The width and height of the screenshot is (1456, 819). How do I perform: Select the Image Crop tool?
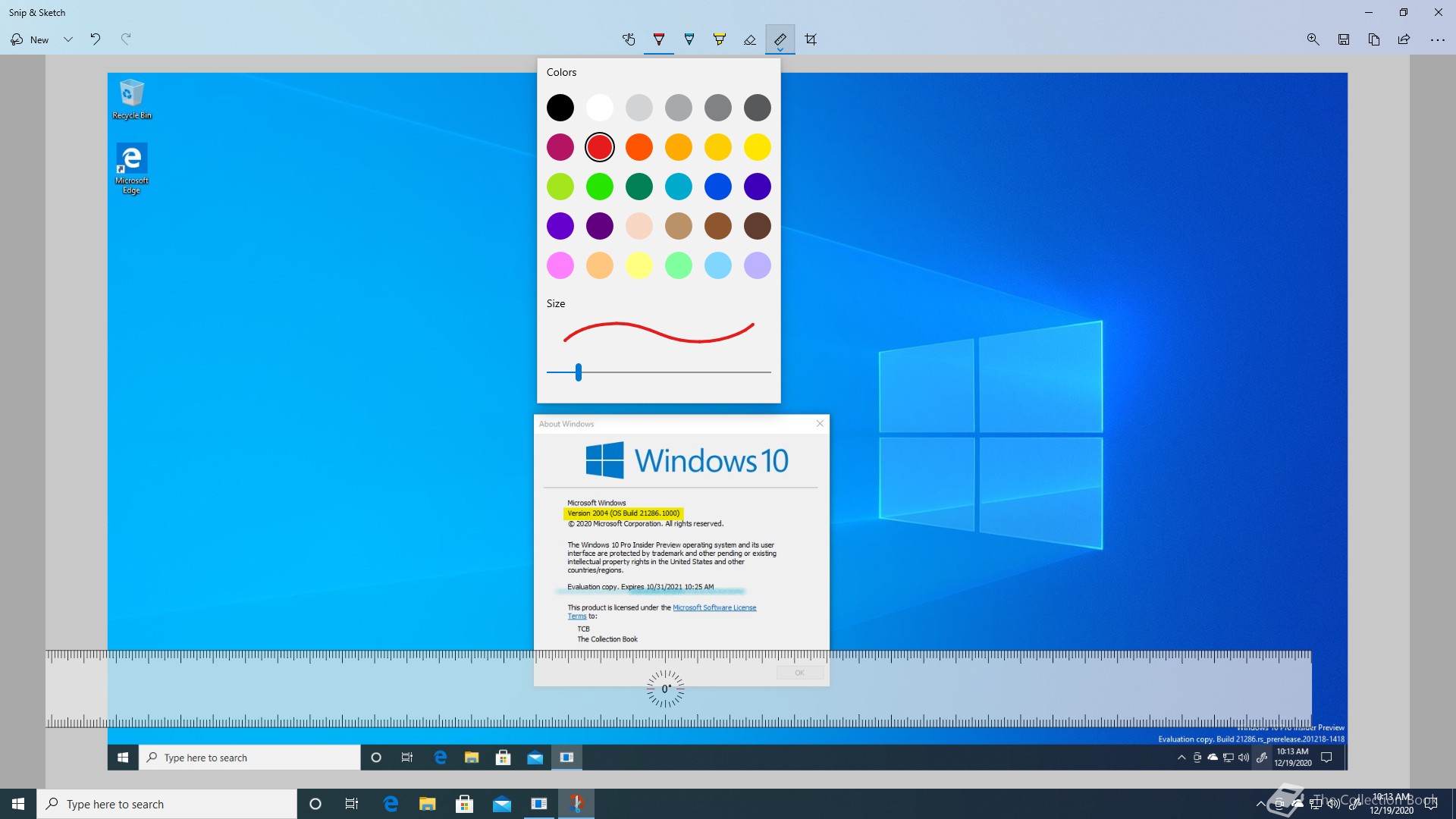click(811, 39)
